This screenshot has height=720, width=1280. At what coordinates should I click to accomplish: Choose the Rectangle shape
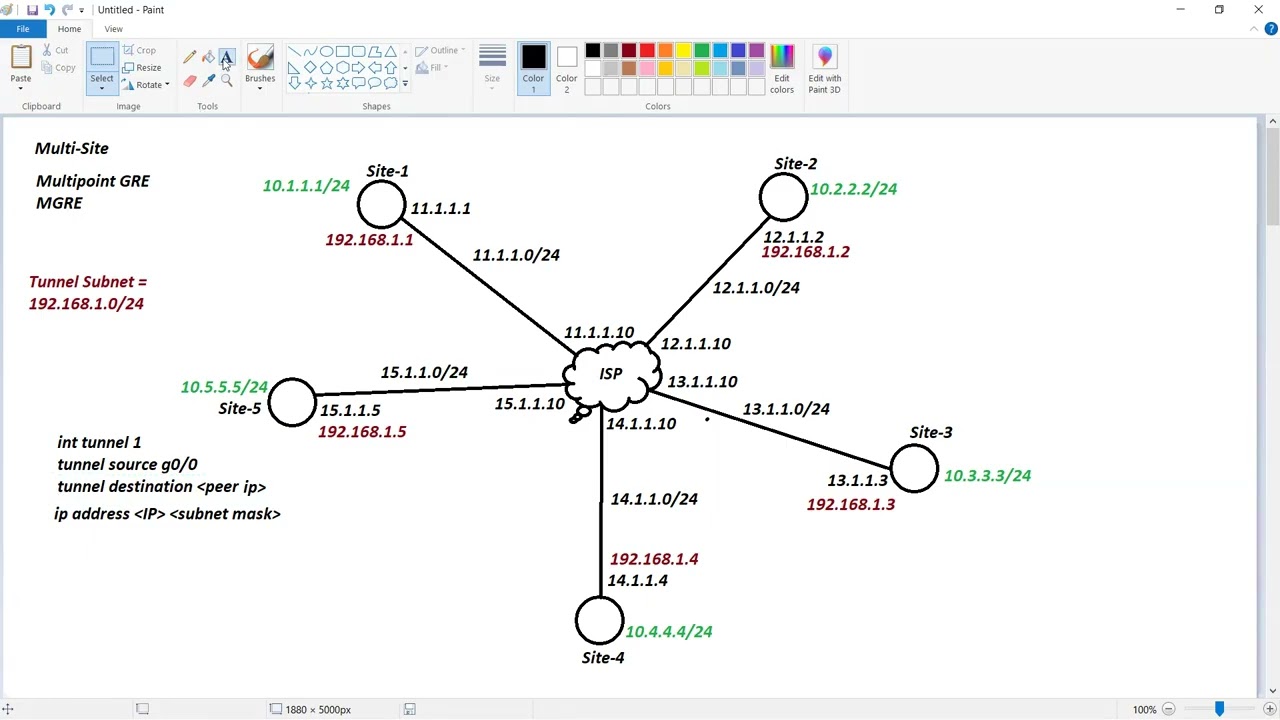tap(343, 51)
